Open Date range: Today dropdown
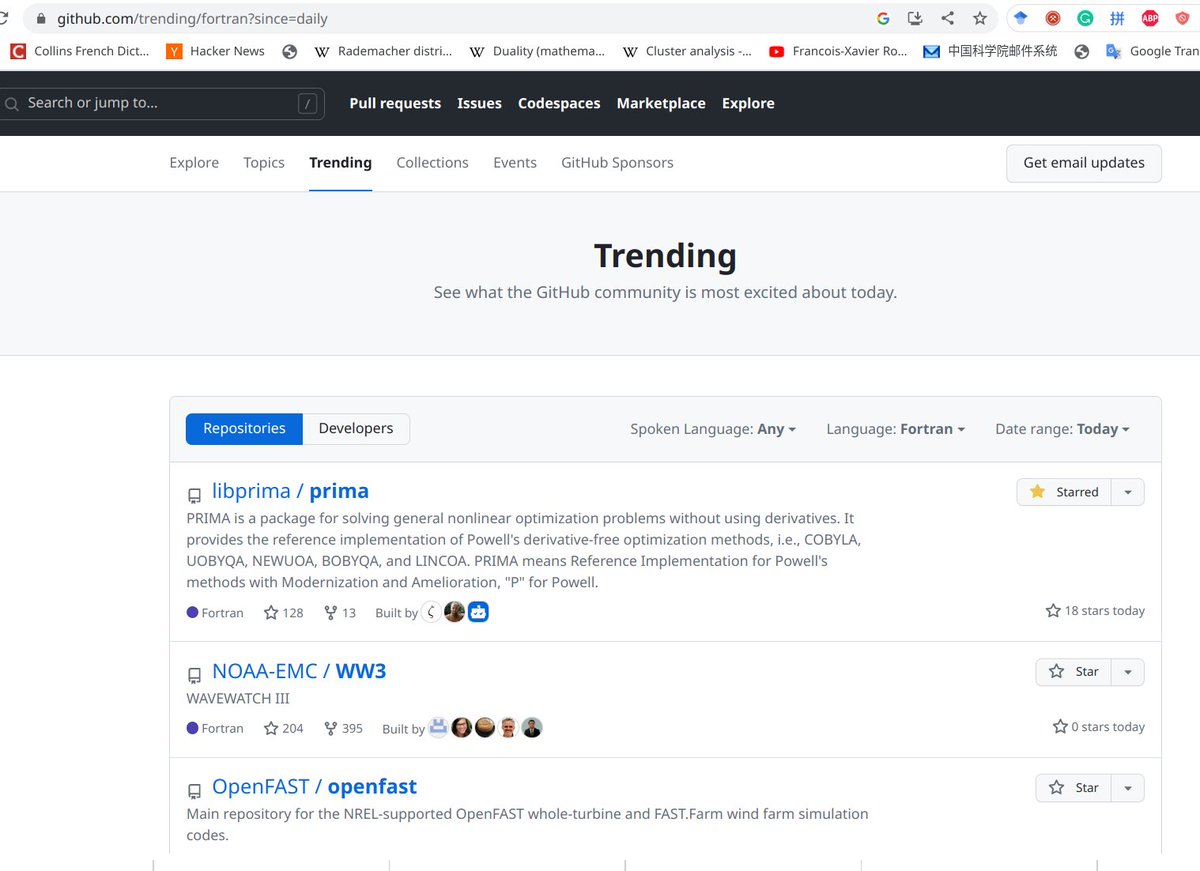The width and height of the screenshot is (1200, 871). click(1062, 429)
